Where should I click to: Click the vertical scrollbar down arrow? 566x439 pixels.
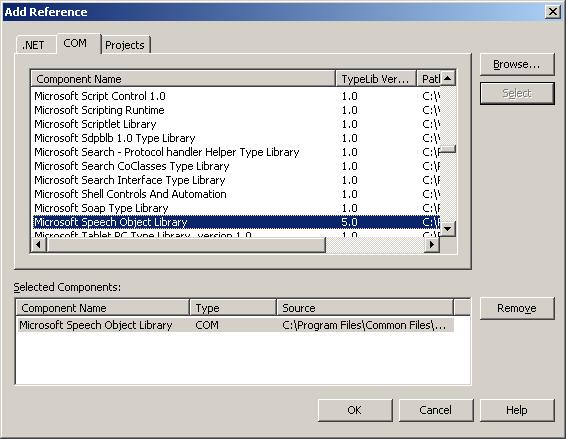[448, 229]
